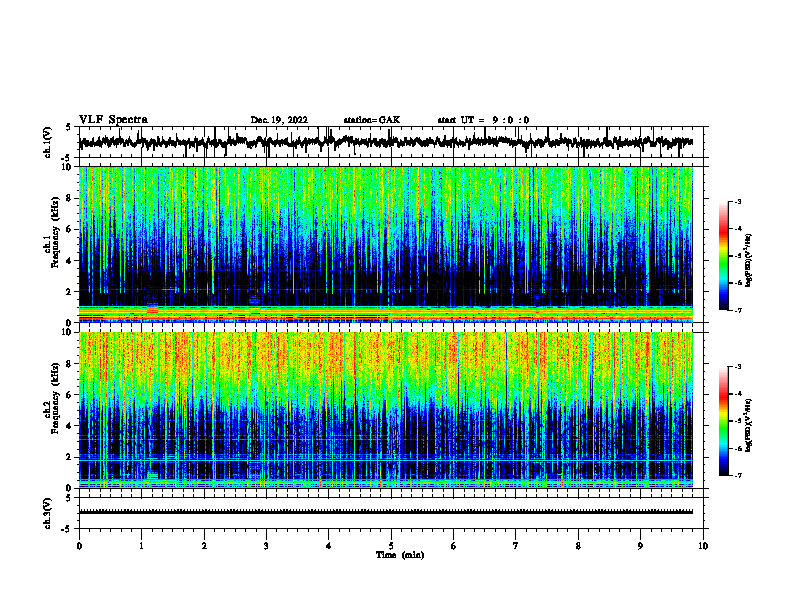The width and height of the screenshot is (792, 612).
Task: Click time axis tick label "10"
Action: point(703,546)
